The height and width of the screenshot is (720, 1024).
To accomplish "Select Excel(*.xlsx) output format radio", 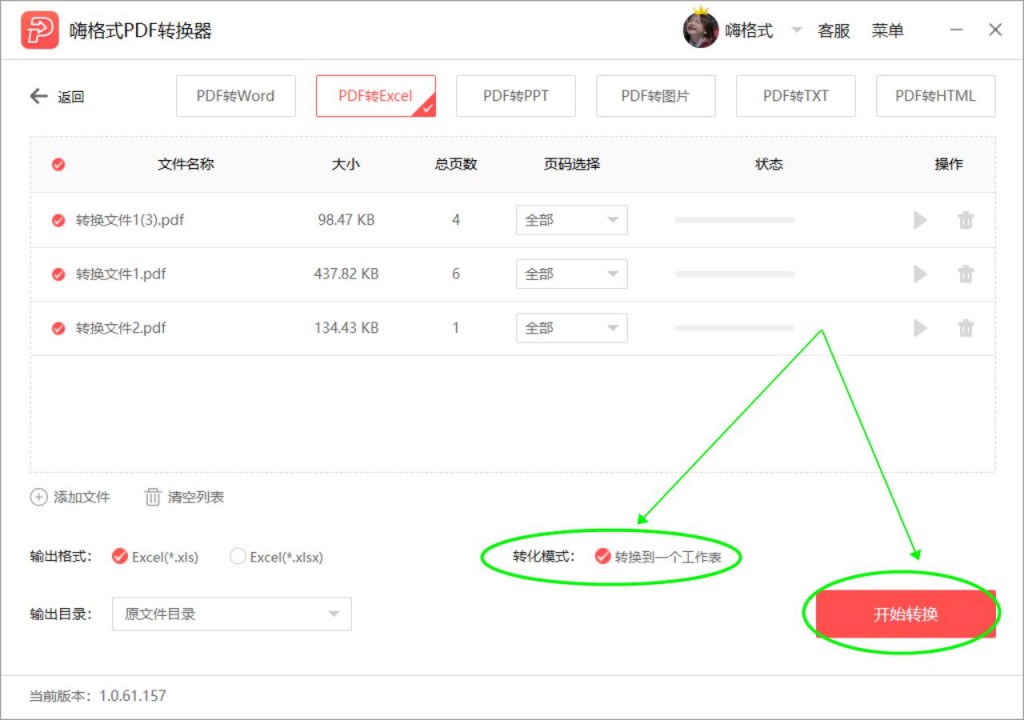I will (238, 557).
